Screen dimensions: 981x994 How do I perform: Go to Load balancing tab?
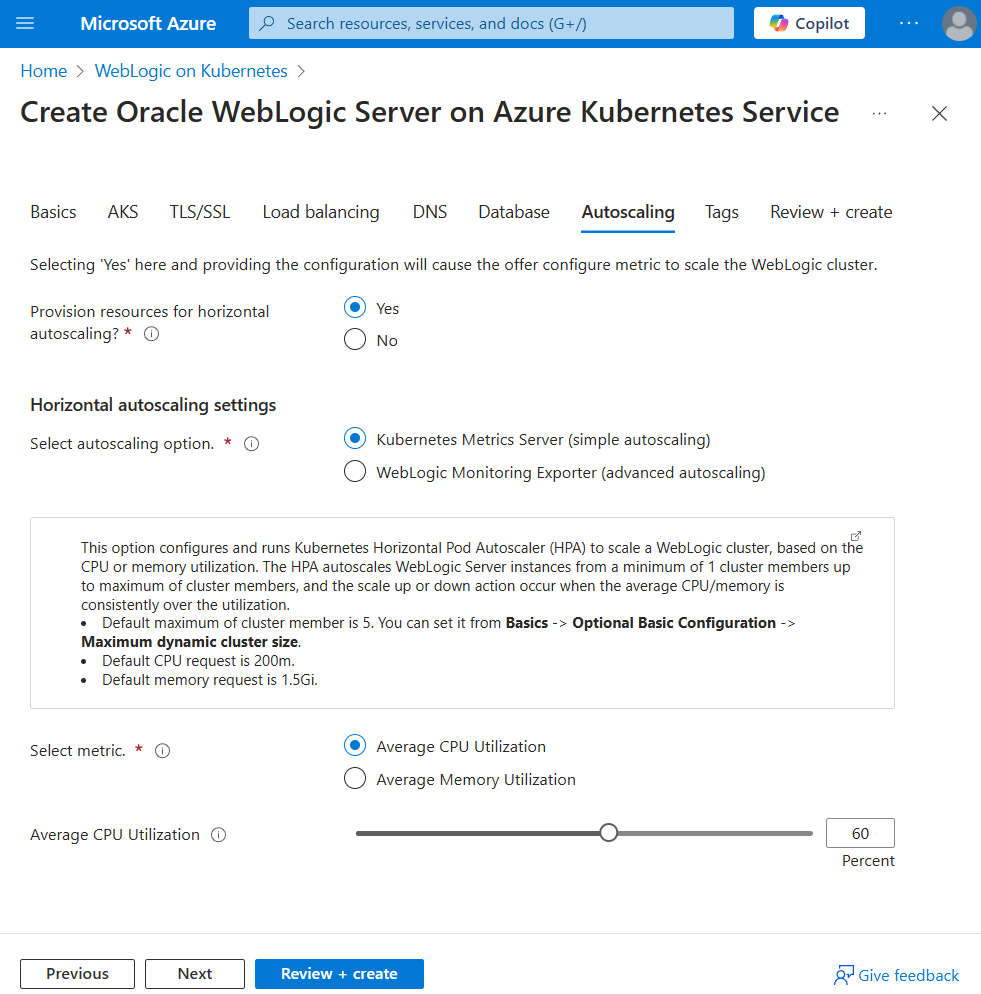click(321, 212)
